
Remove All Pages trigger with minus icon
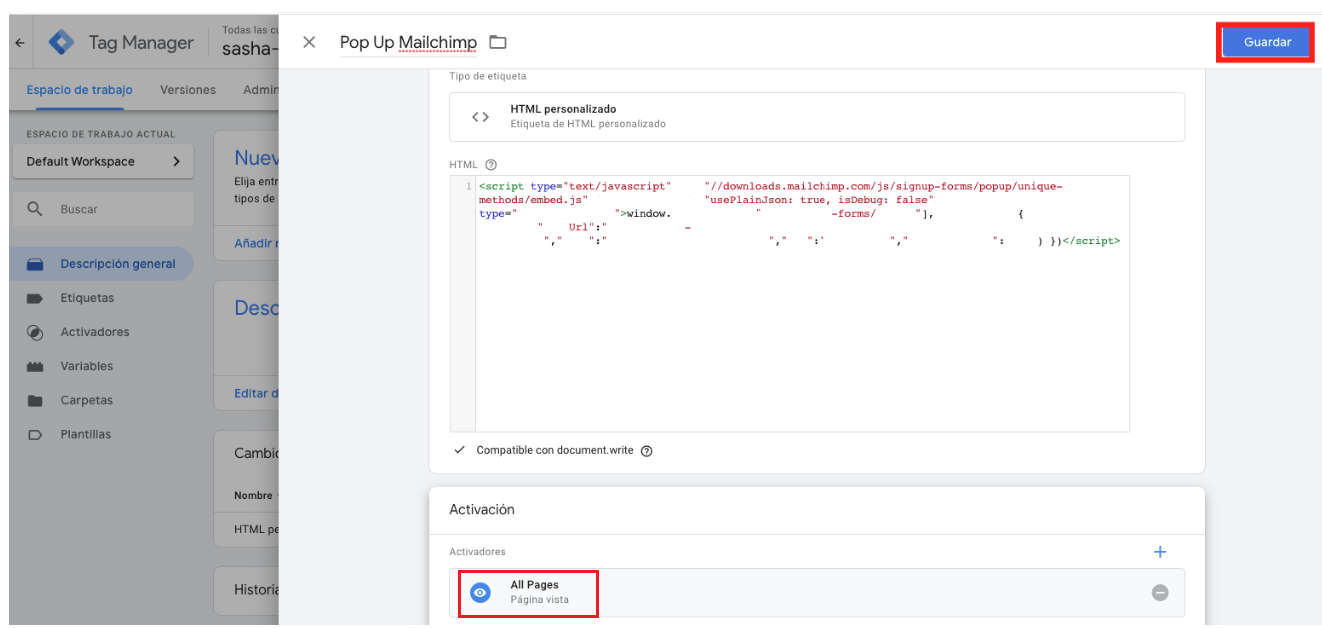click(1160, 593)
